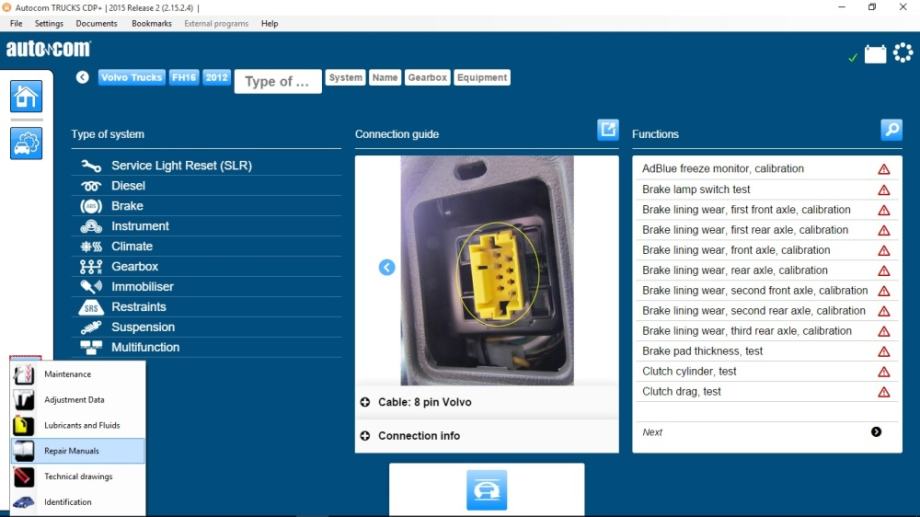Click the Adjustment Data icon

23,400
